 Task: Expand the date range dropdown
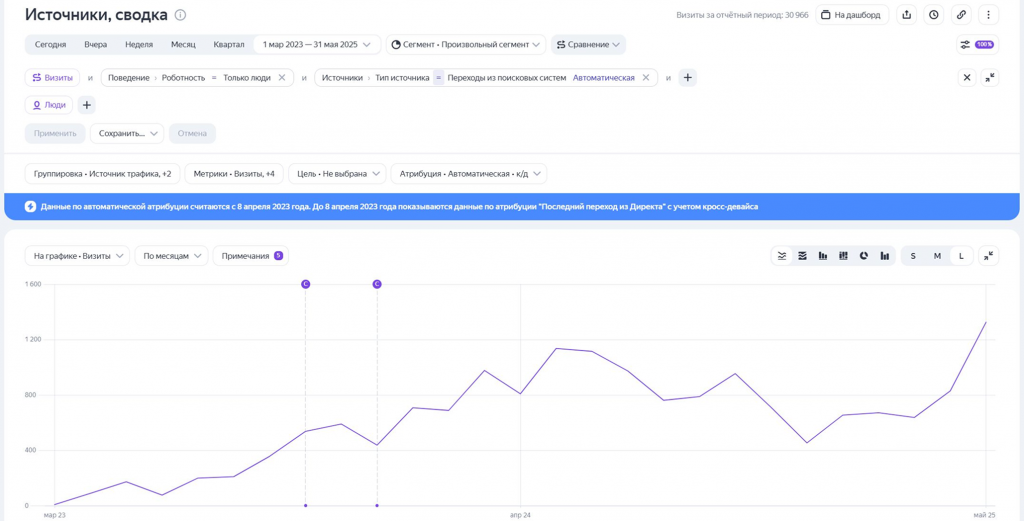(x=316, y=45)
